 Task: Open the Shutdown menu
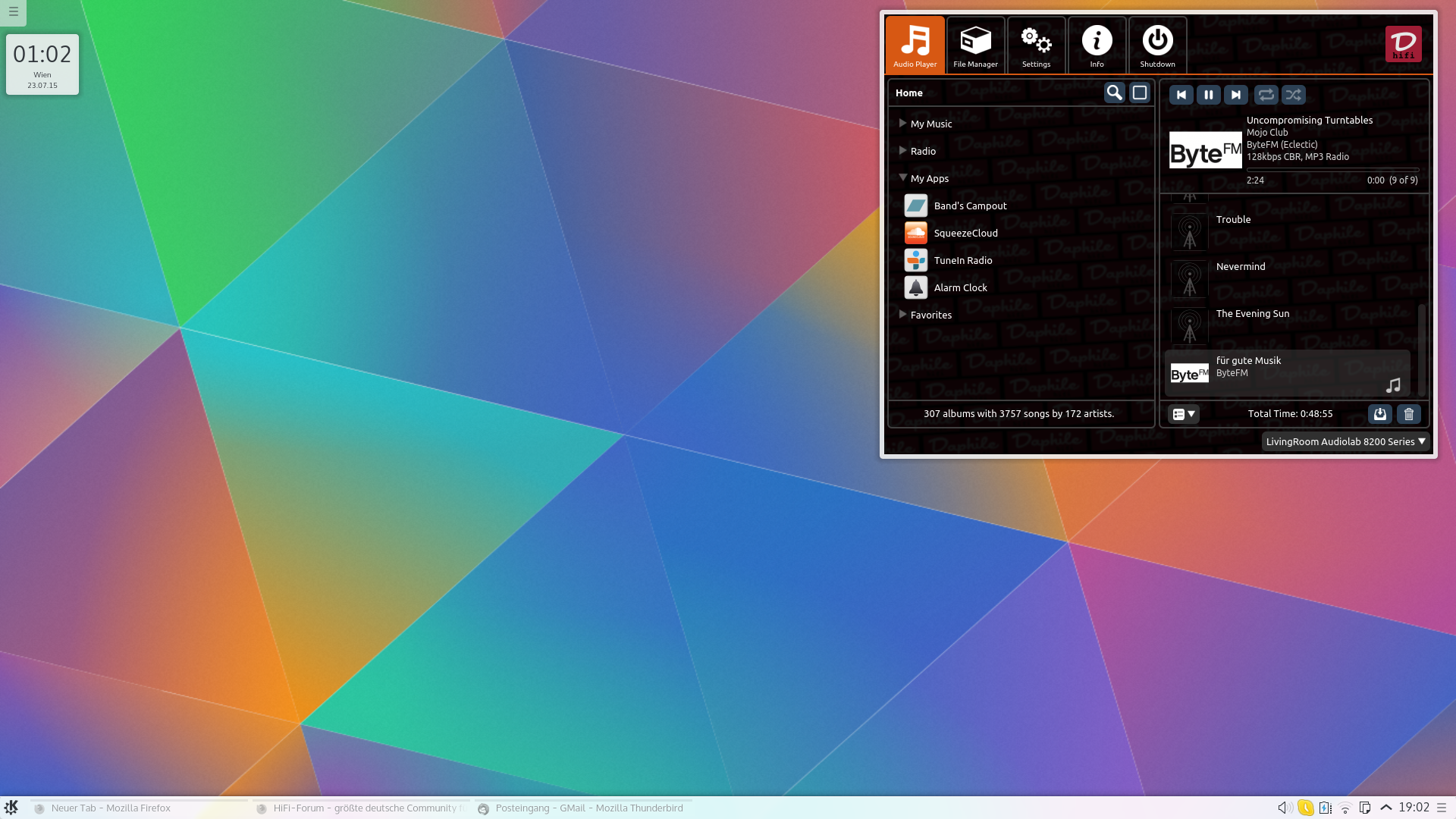point(1157,45)
